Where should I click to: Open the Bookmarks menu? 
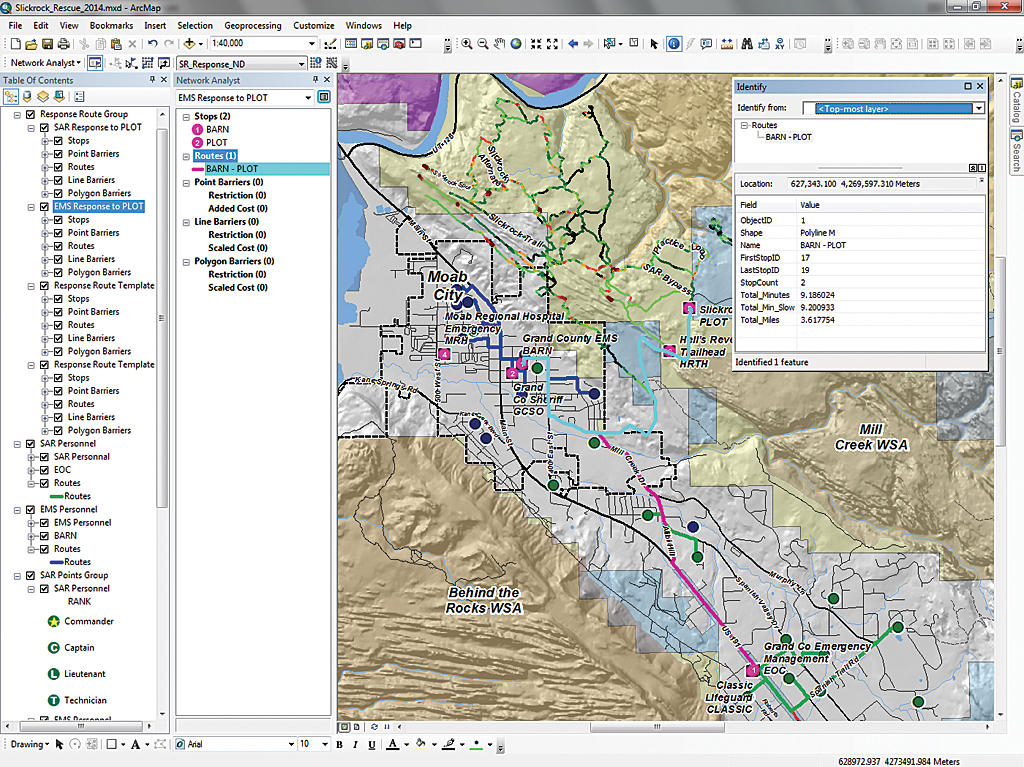[110, 25]
